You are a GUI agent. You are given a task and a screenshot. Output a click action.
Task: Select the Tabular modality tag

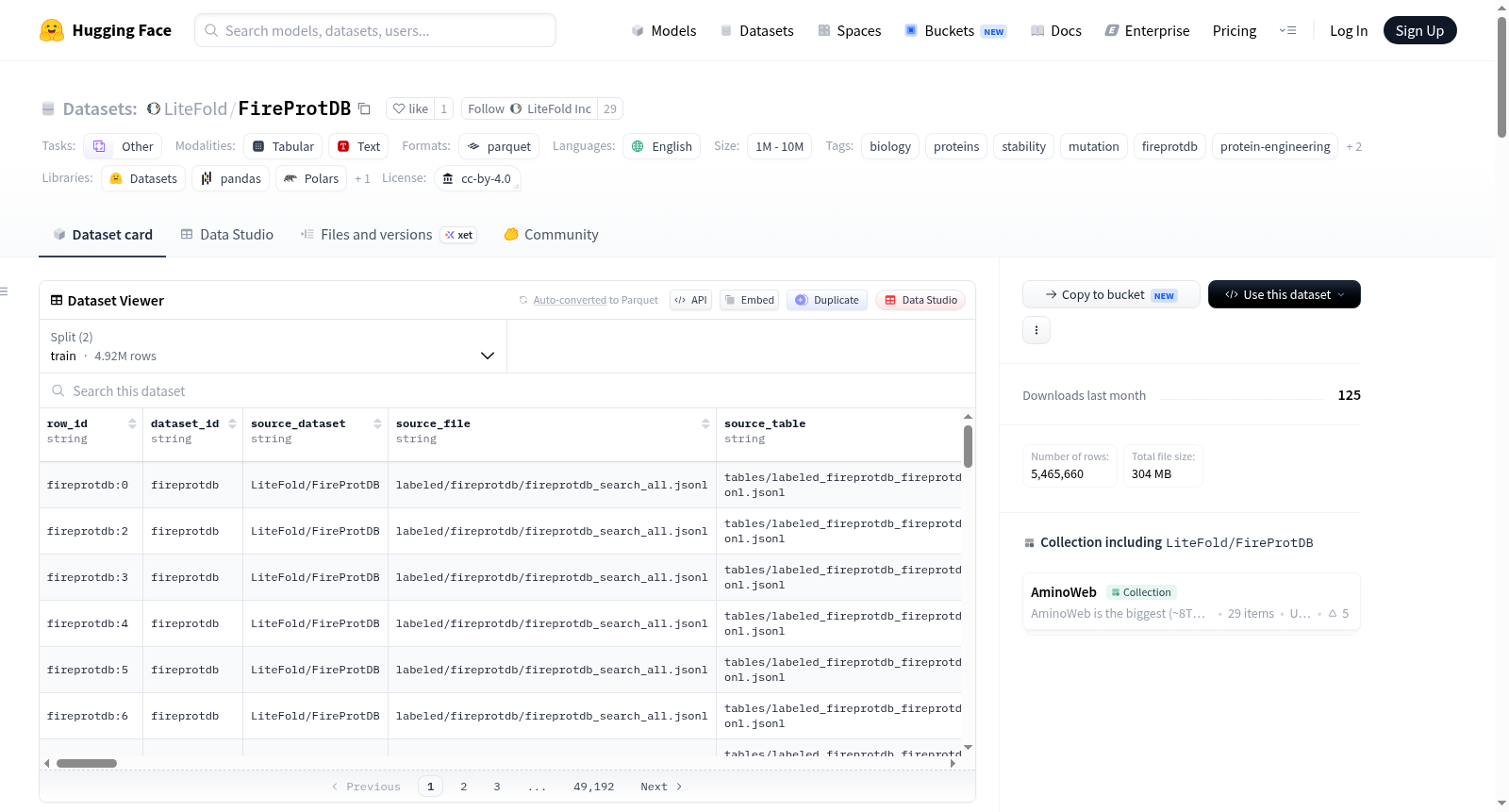click(x=283, y=146)
